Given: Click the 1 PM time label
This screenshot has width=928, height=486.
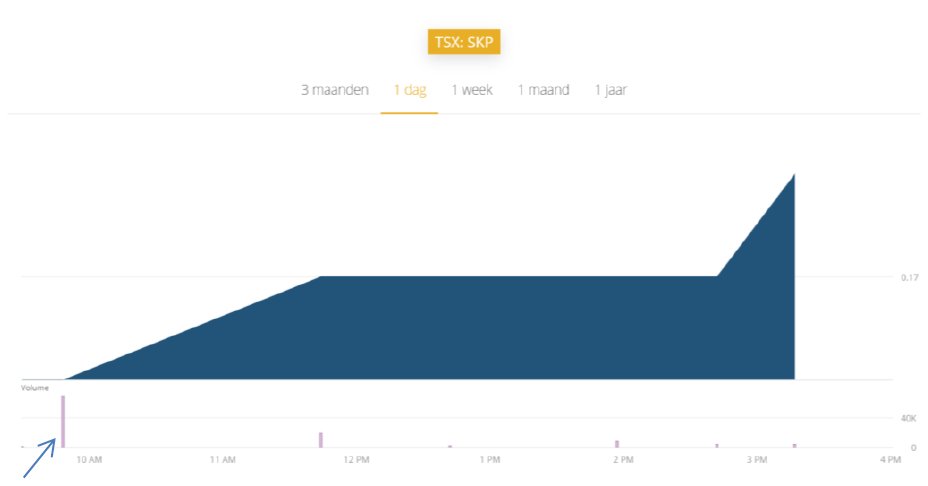Looking at the screenshot, I should click(x=490, y=459).
